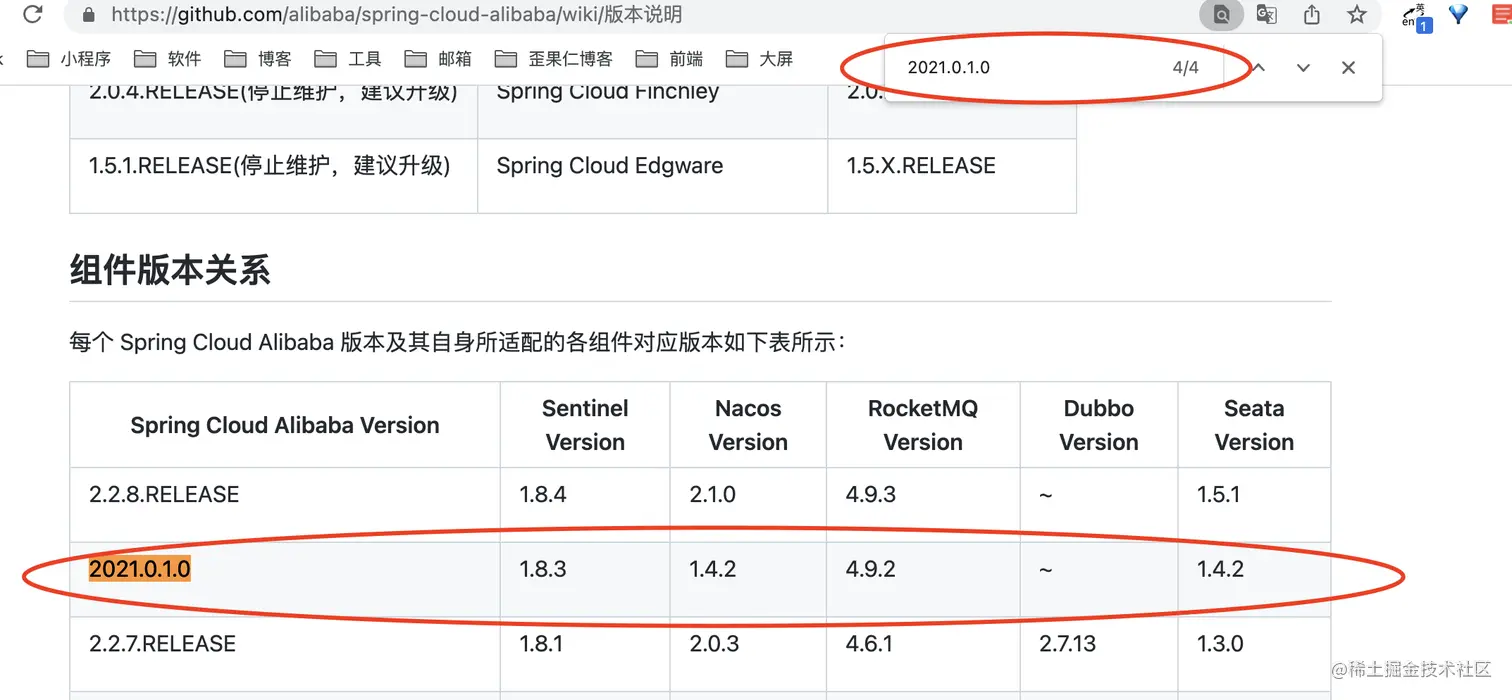Click the Spring Cloud Alibaba Version header
1512x700 pixels.
click(285, 425)
